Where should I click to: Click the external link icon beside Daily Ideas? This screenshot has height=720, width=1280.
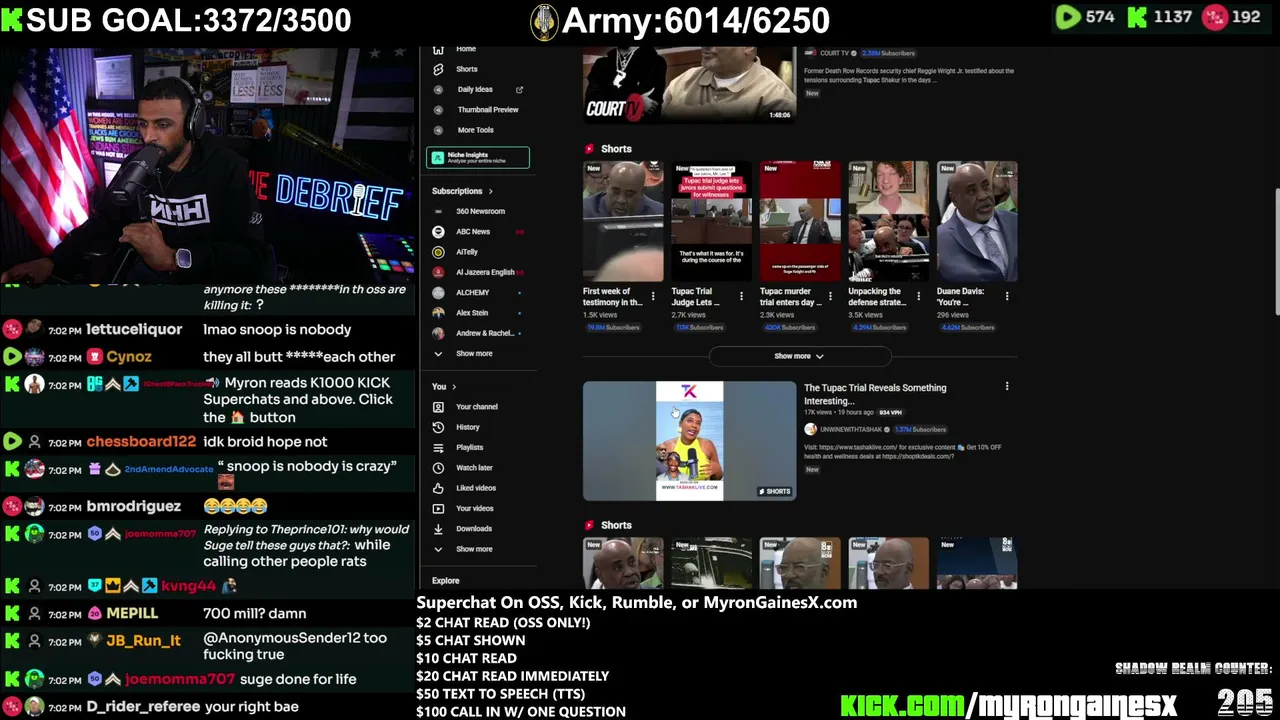pos(519,90)
